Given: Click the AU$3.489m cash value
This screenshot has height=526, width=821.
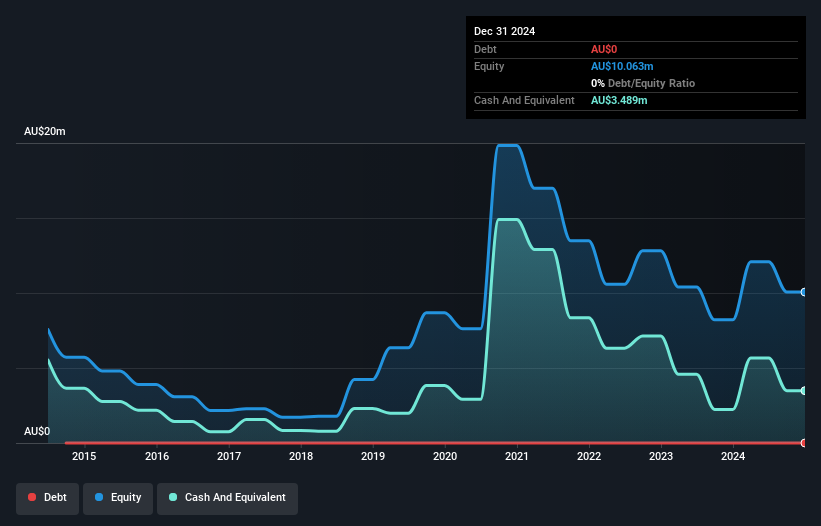Looking at the screenshot, I should 619,100.
